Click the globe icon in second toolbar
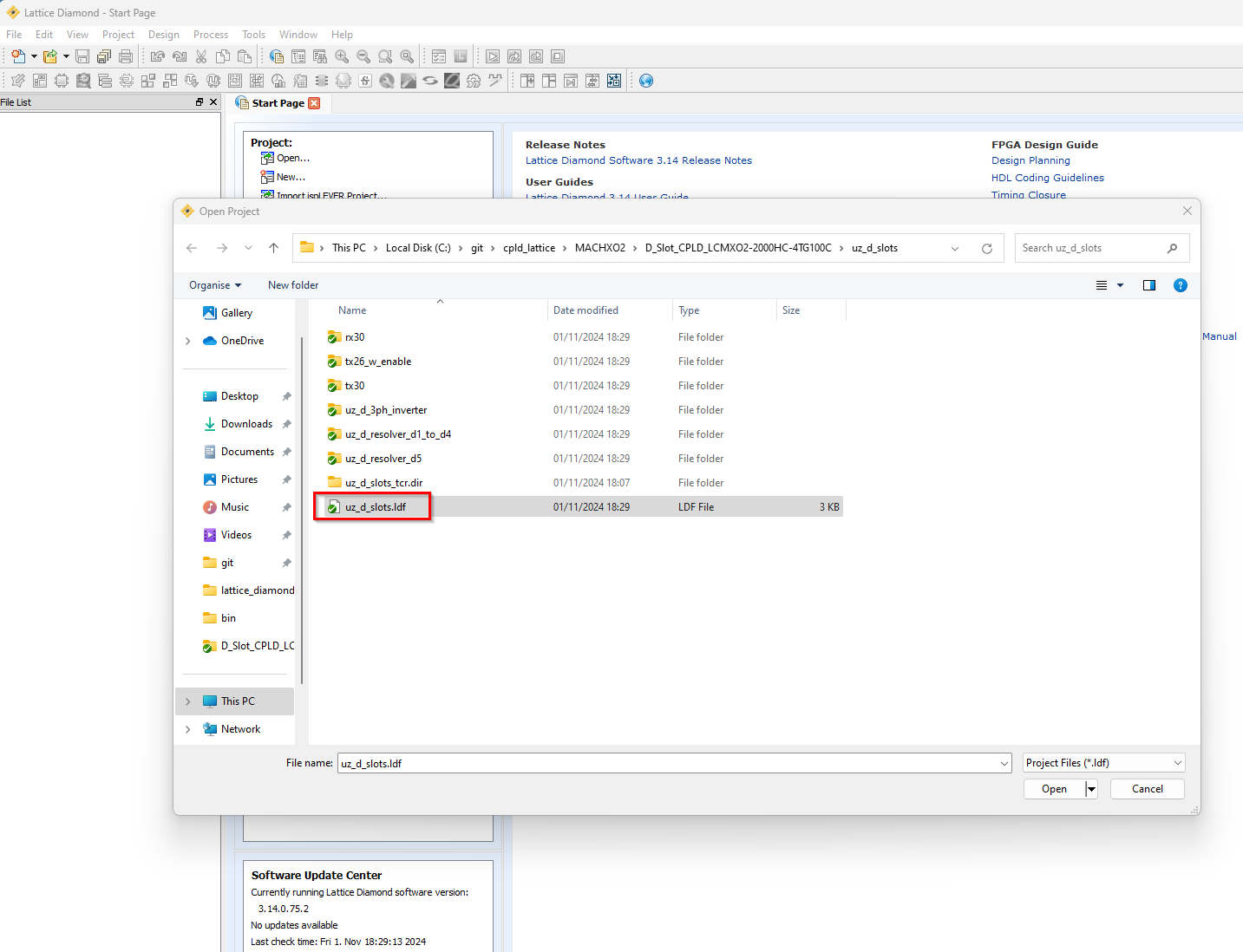The height and width of the screenshot is (952, 1243). [x=646, y=81]
